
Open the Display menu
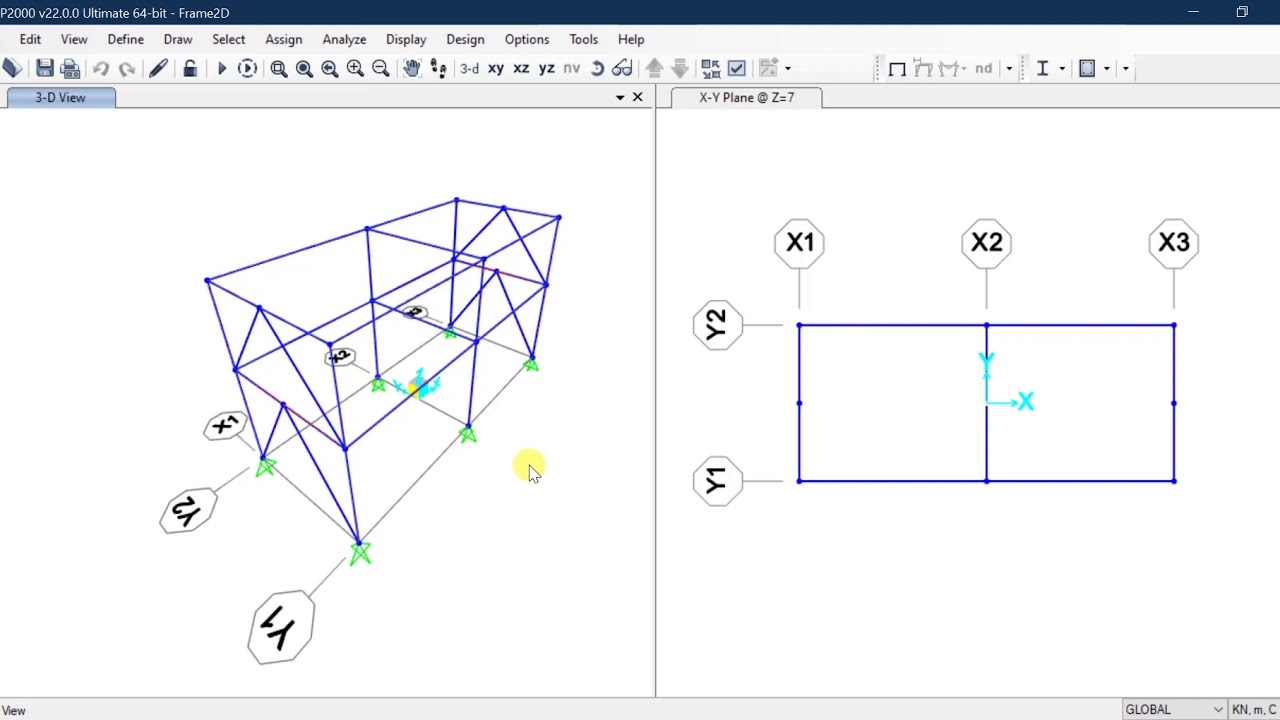(x=406, y=39)
